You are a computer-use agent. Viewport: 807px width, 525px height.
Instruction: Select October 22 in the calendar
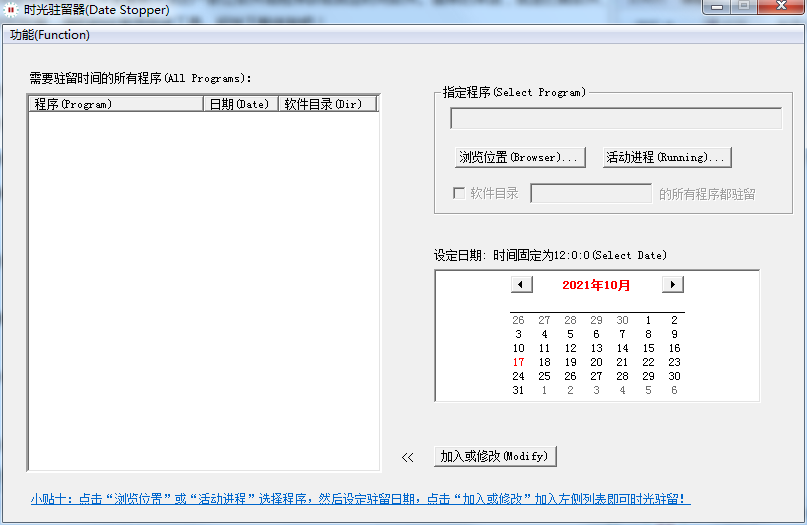(648, 362)
